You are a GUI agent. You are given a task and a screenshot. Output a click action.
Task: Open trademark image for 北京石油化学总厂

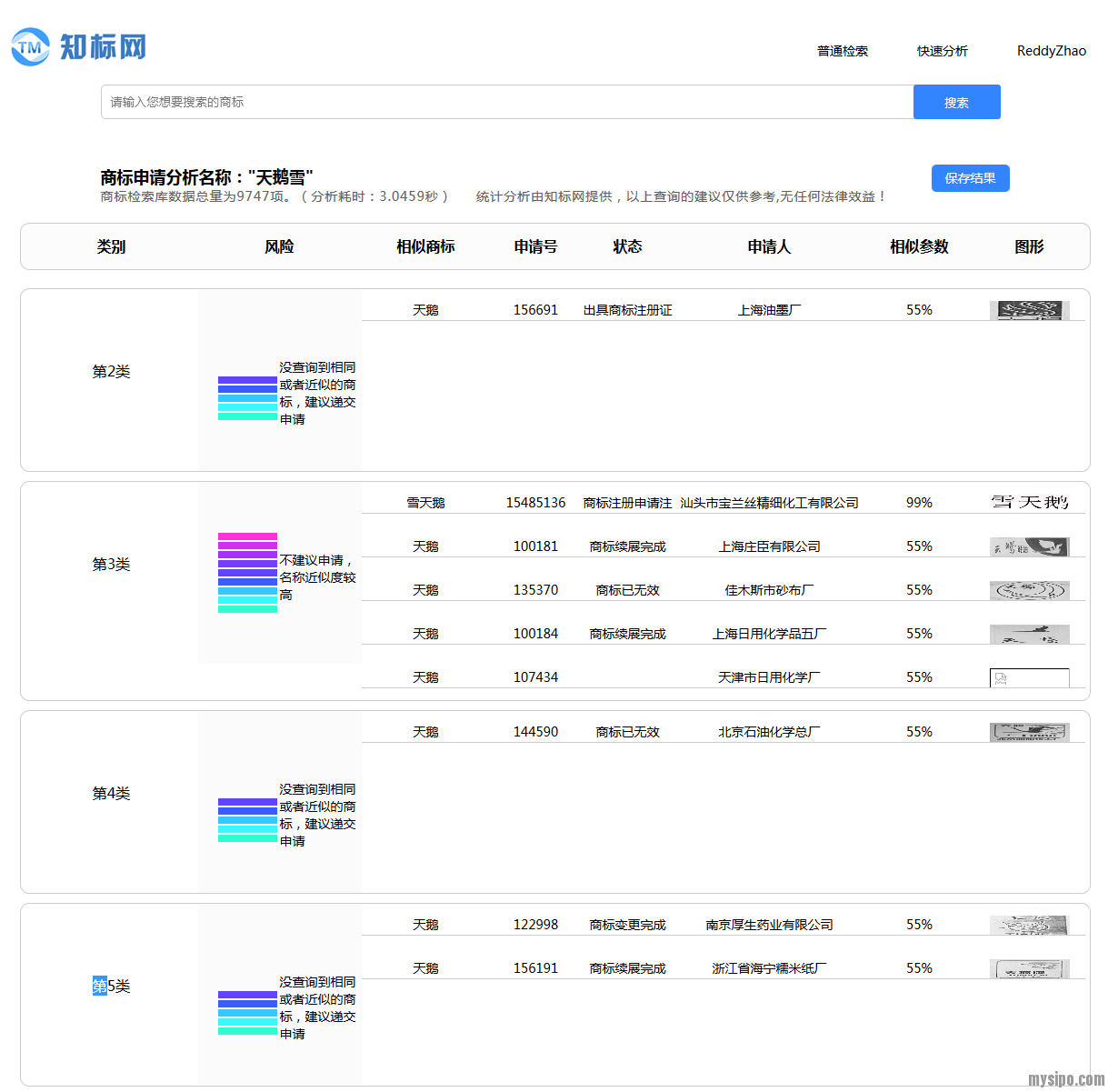tap(1029, 732)
